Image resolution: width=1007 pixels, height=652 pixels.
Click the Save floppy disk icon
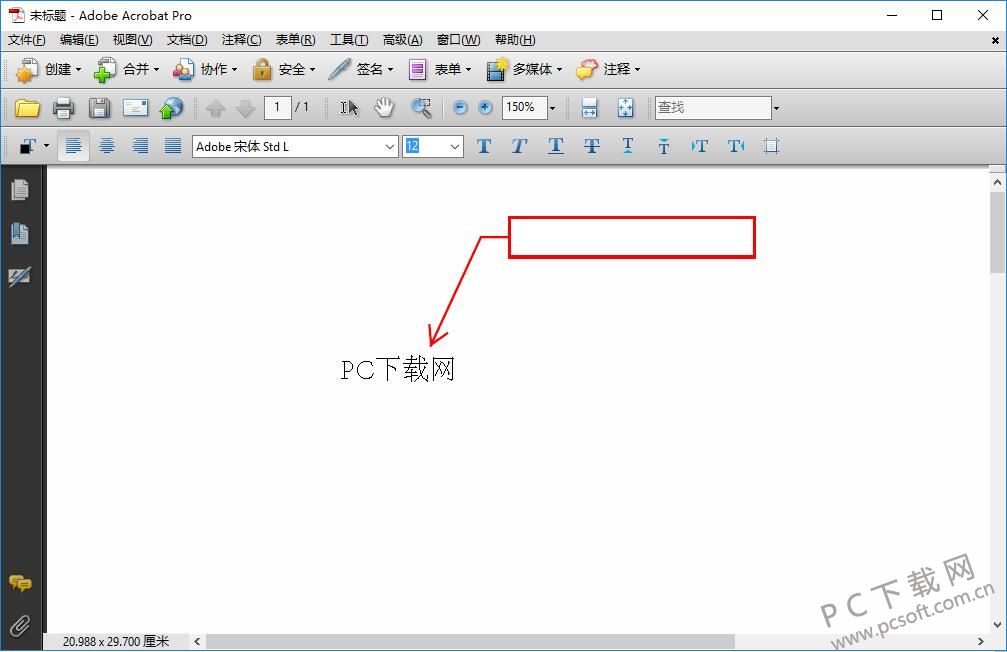click(99, 108)
